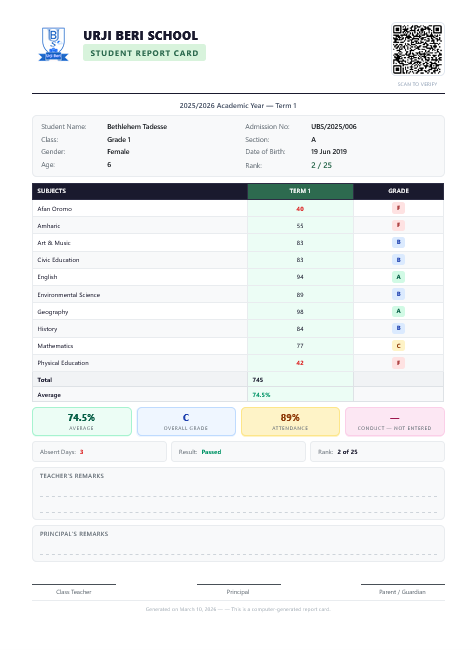Click the green 'Passed' result text
This screenshot has height=651, width=476.
tap(211, 452)
